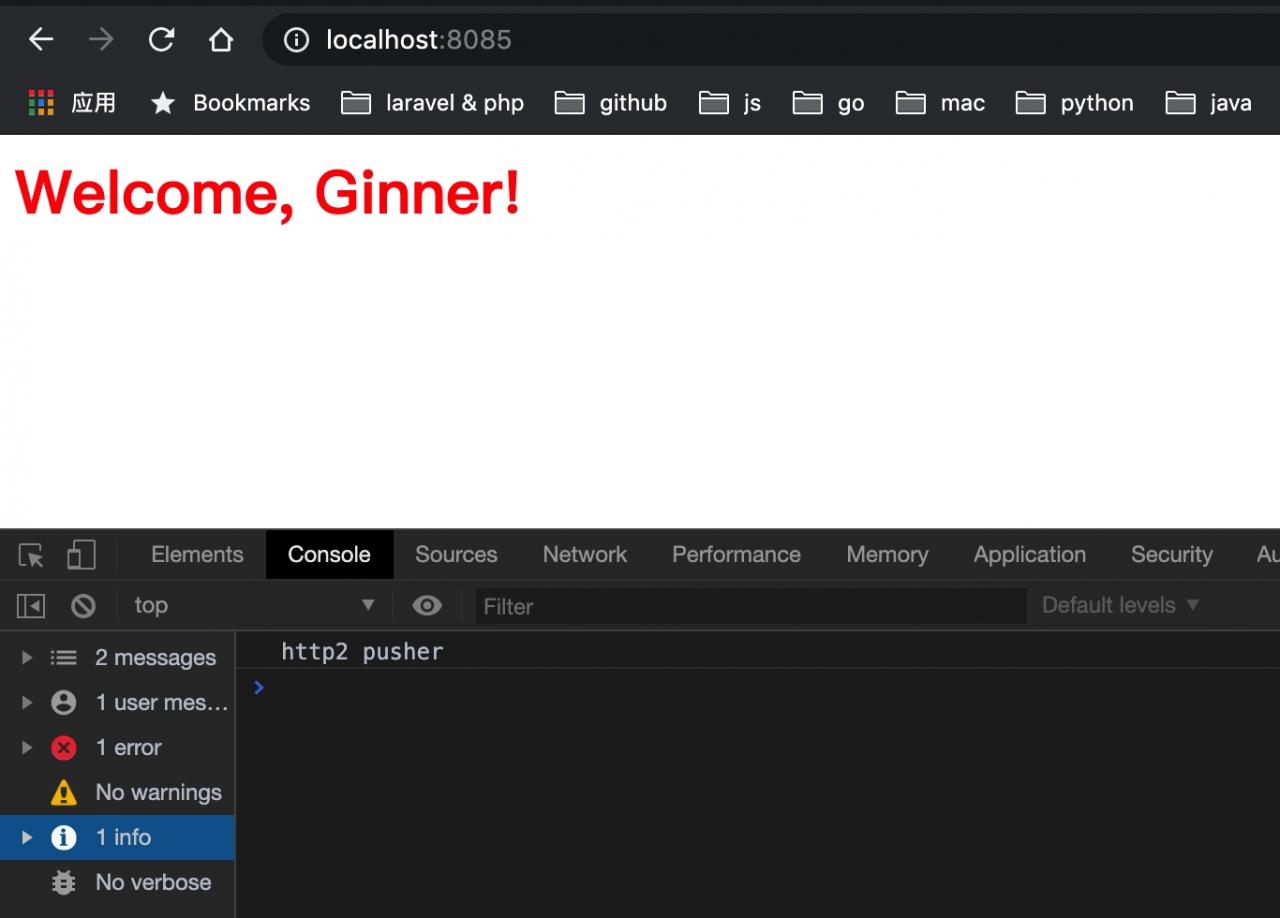Click the 'http2 pusher' console message

coord(362,652)
